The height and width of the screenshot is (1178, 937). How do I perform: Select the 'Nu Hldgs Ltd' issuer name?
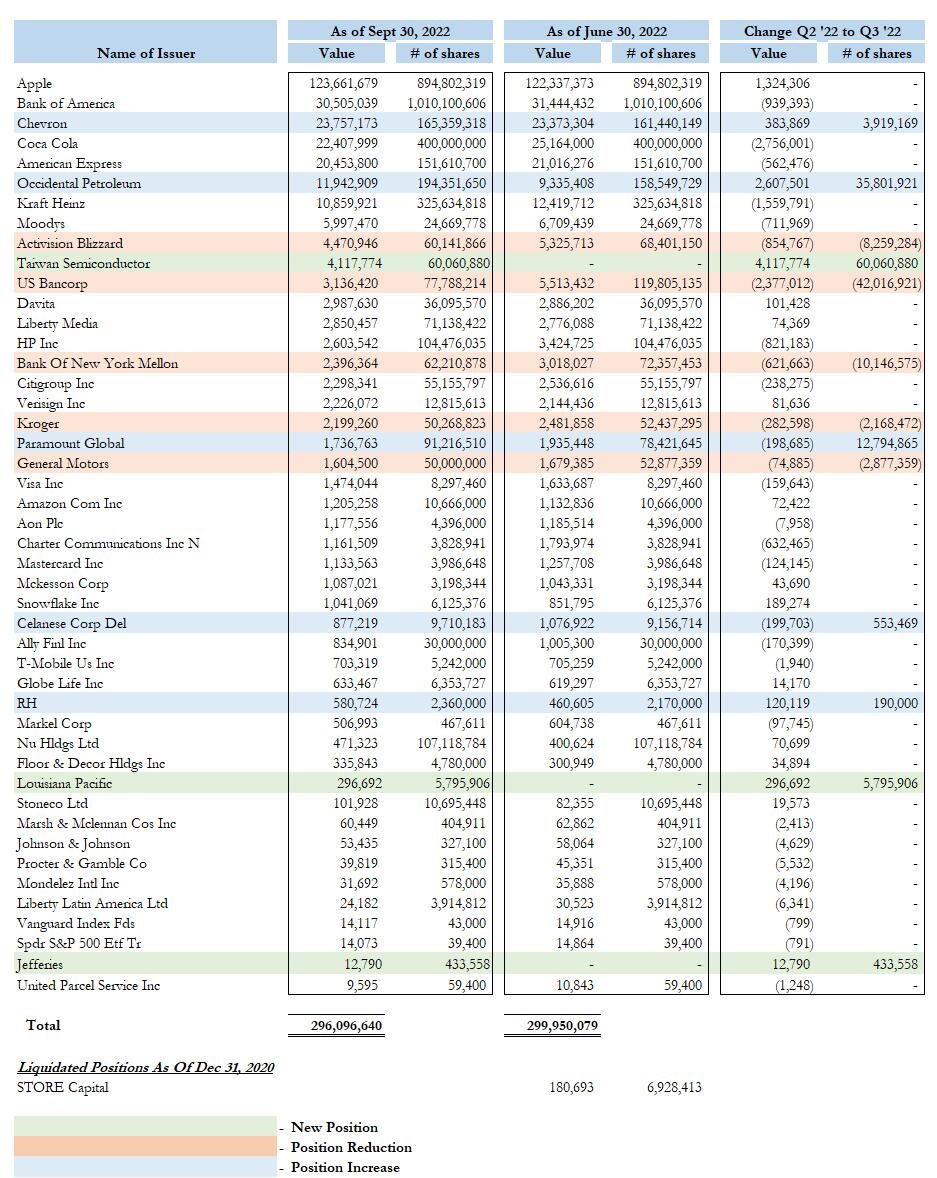pos(58,744)
